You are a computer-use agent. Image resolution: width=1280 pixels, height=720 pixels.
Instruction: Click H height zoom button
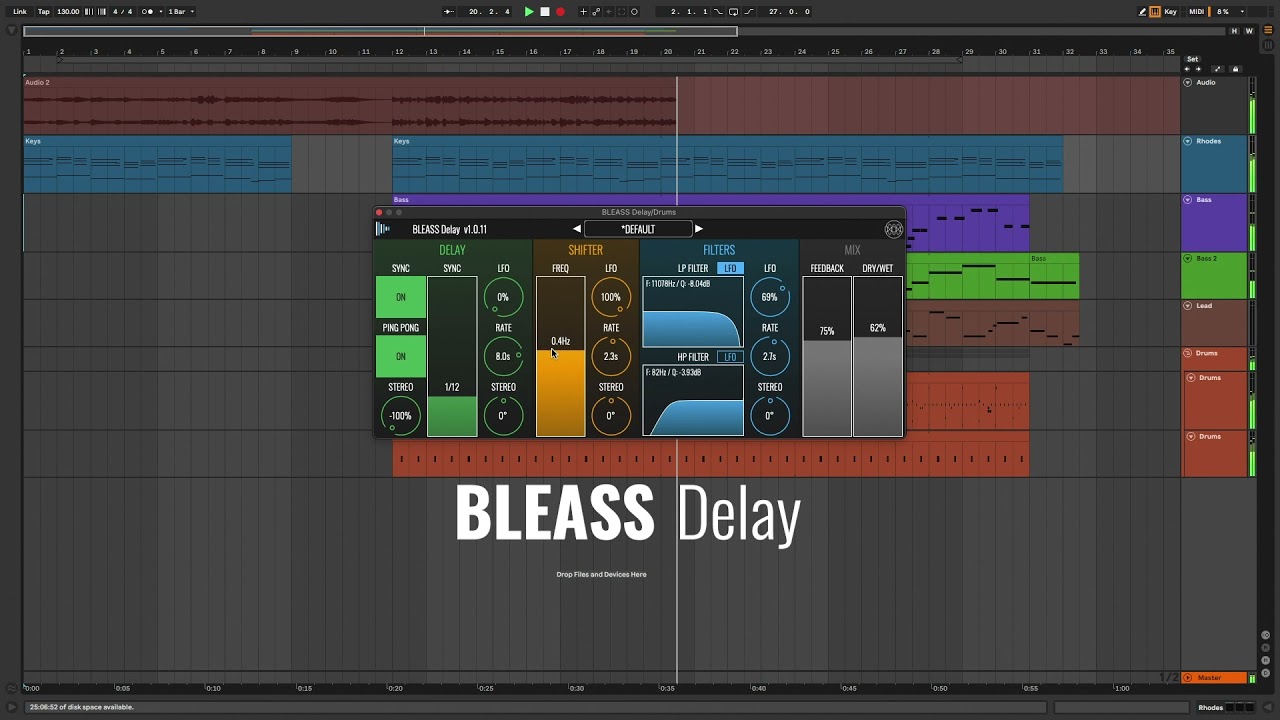(1234, 31)
